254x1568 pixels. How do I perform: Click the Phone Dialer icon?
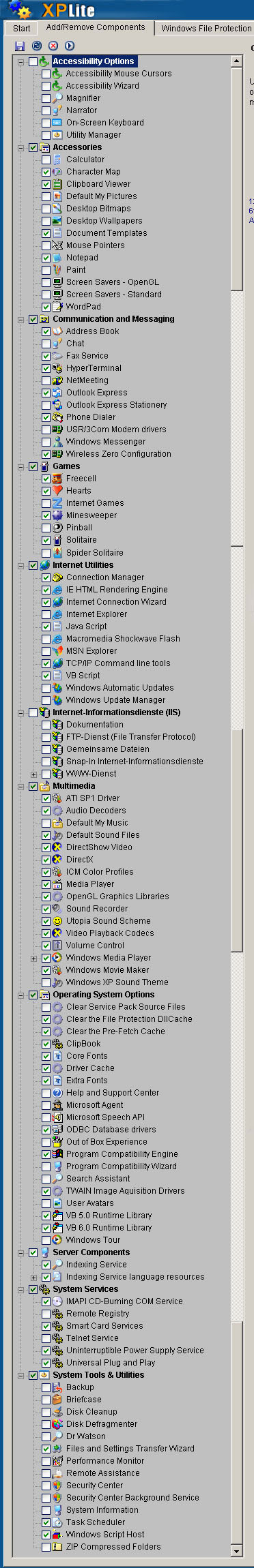pos(58,417)
